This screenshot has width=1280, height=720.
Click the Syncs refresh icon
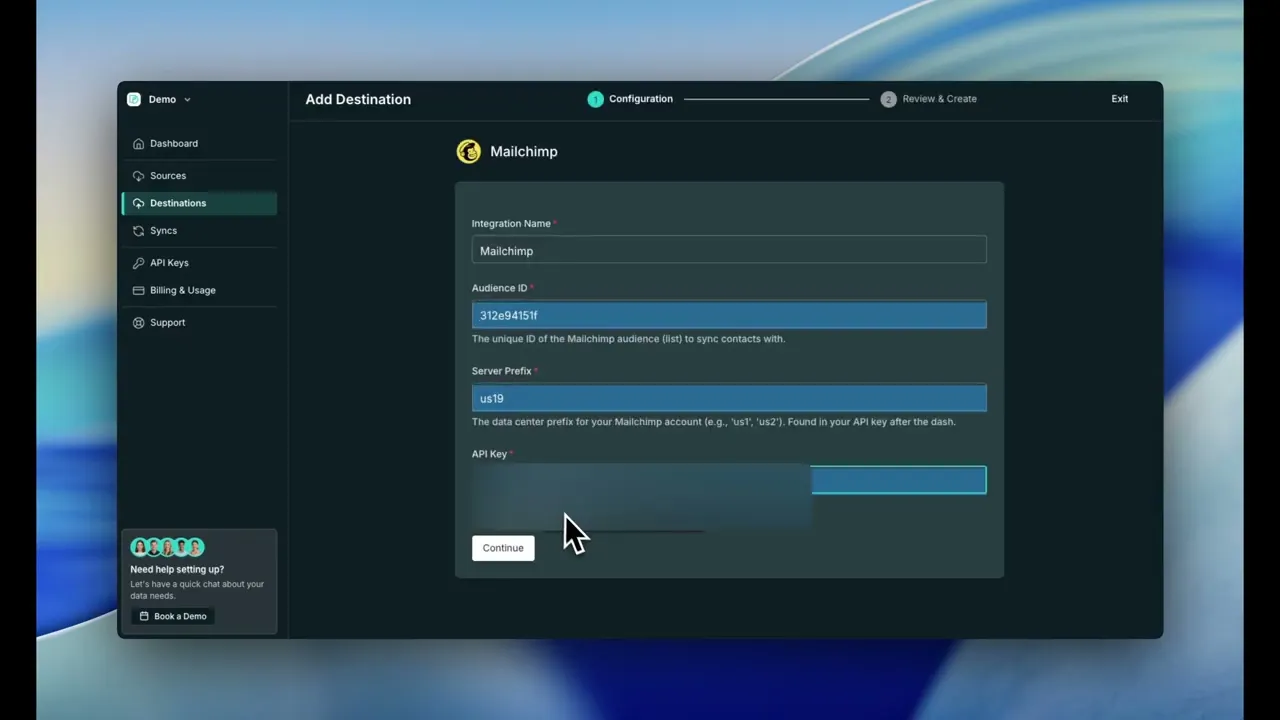pyautogui.click(x=138, y=231)
